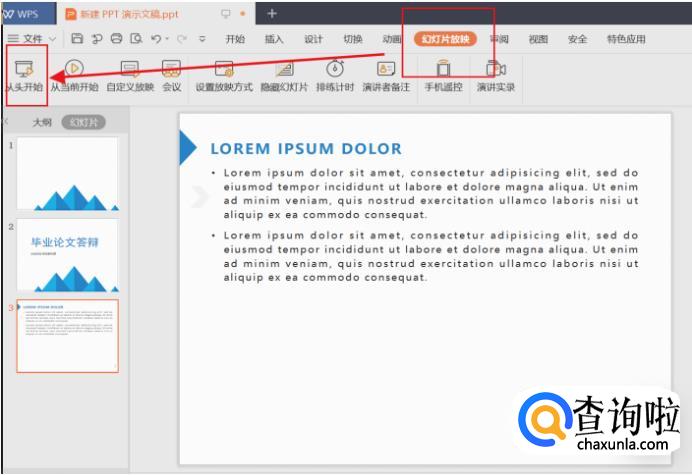Open phone remote control (手机遥控)
Image resolution: width=692 pixels, height=475 pixels.
tap(444, 76)
